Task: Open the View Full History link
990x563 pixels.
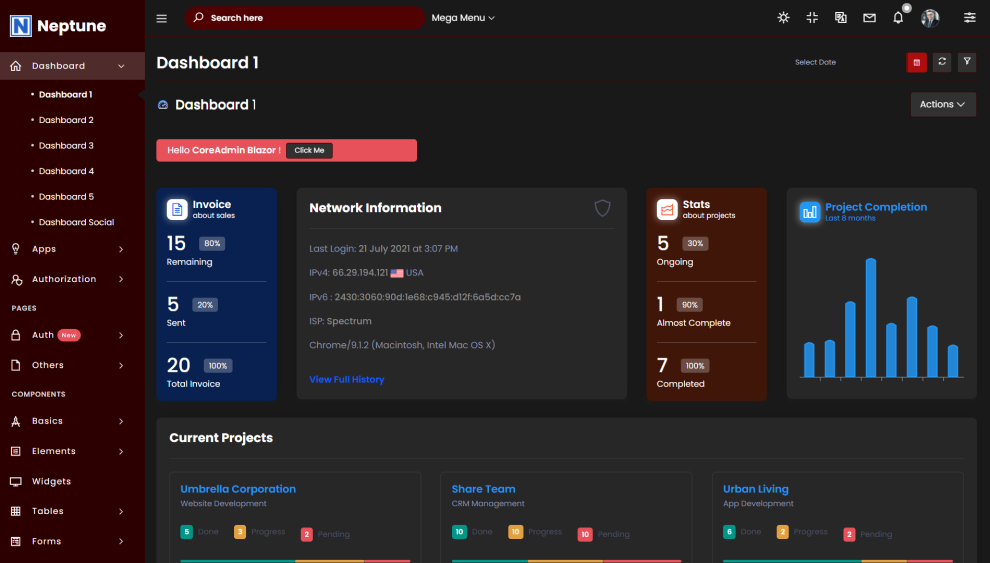Action: [346, 379]
